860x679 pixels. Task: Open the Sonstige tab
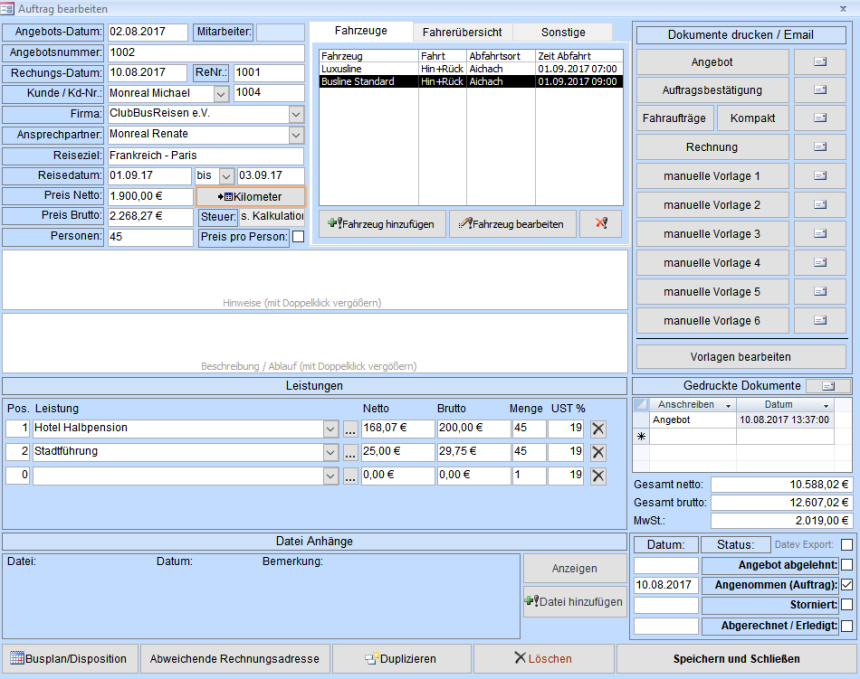pyautogui.click(x=563, y=31)
